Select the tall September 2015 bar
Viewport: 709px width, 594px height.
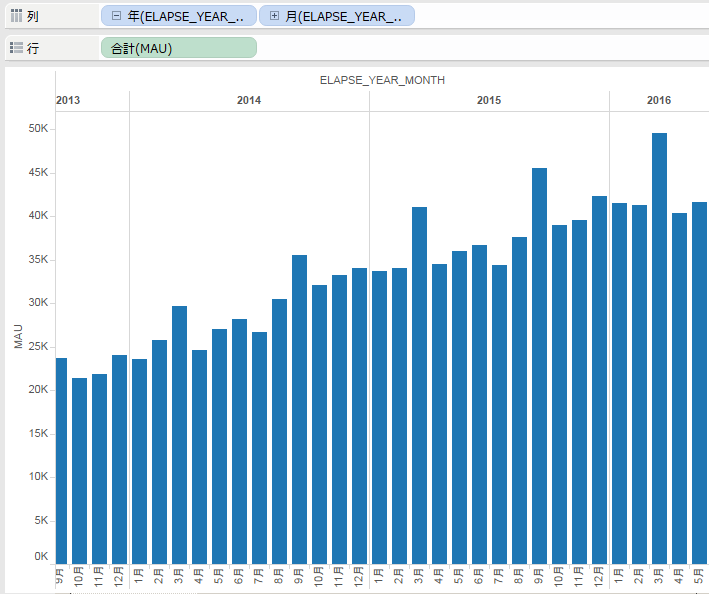pos(539,366)
